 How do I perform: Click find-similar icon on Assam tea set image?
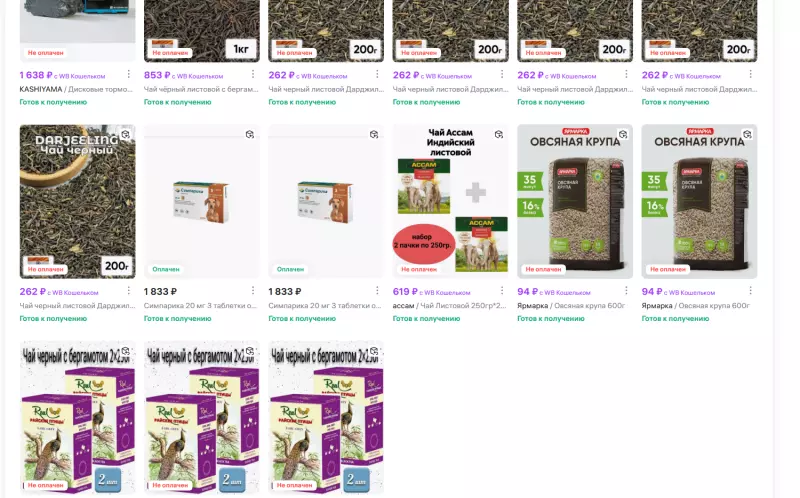(x=498, y=135)
